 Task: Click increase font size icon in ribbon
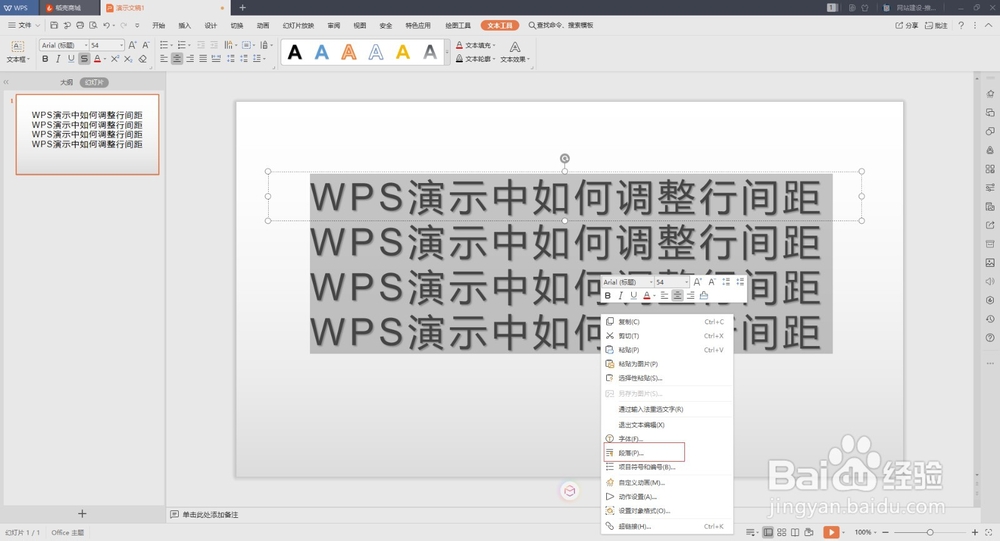[x=132, y=45]
